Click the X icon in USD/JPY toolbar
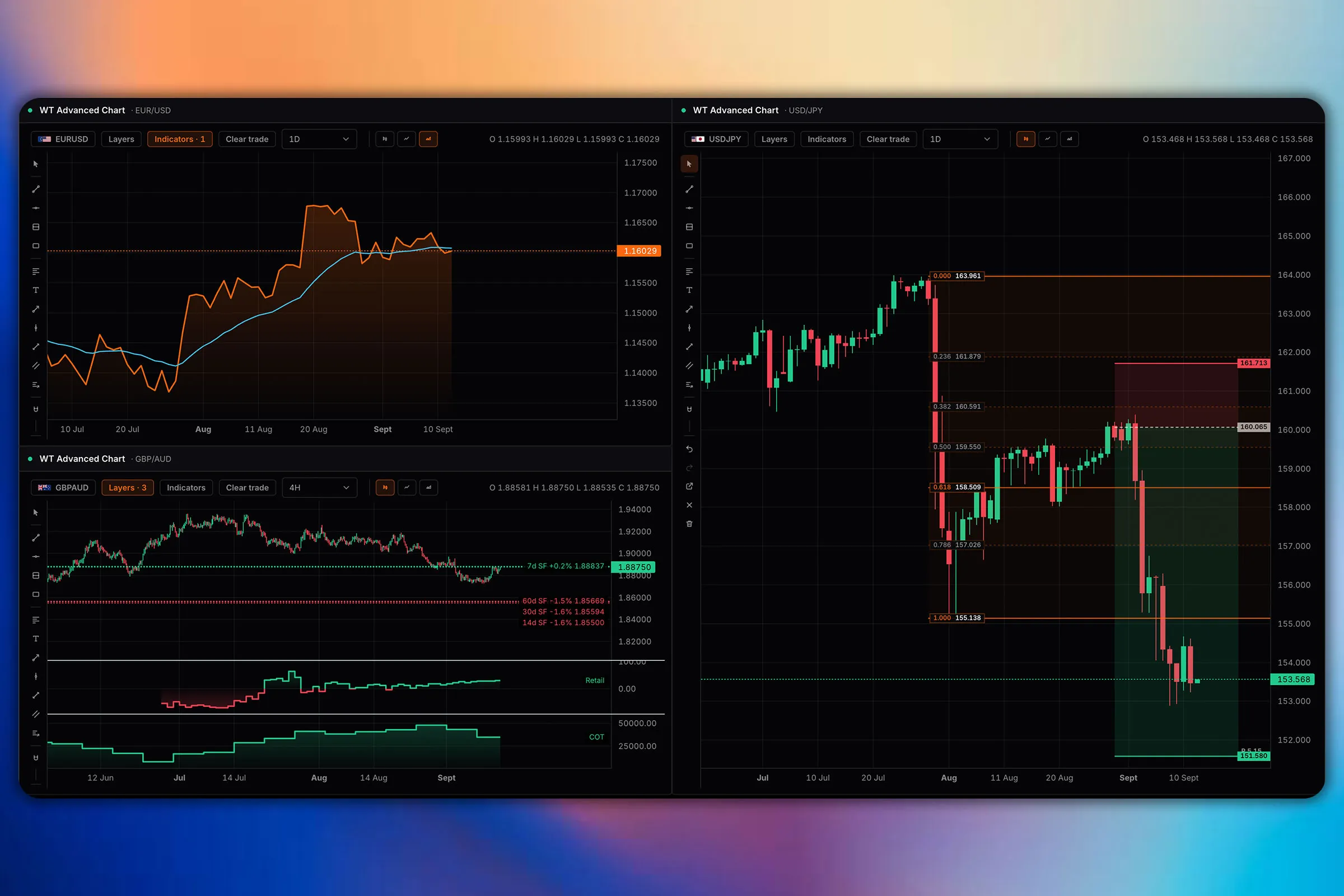Screen dimensions: 1344x896 click(x=689, y=505)
